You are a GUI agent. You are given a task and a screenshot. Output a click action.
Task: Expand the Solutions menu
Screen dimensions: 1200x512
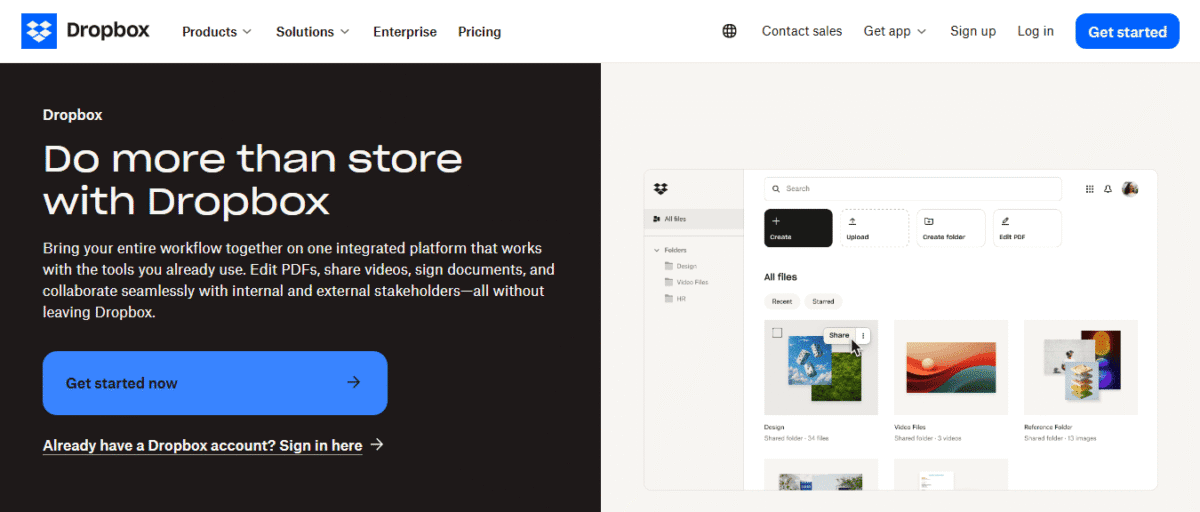[313, 31]
